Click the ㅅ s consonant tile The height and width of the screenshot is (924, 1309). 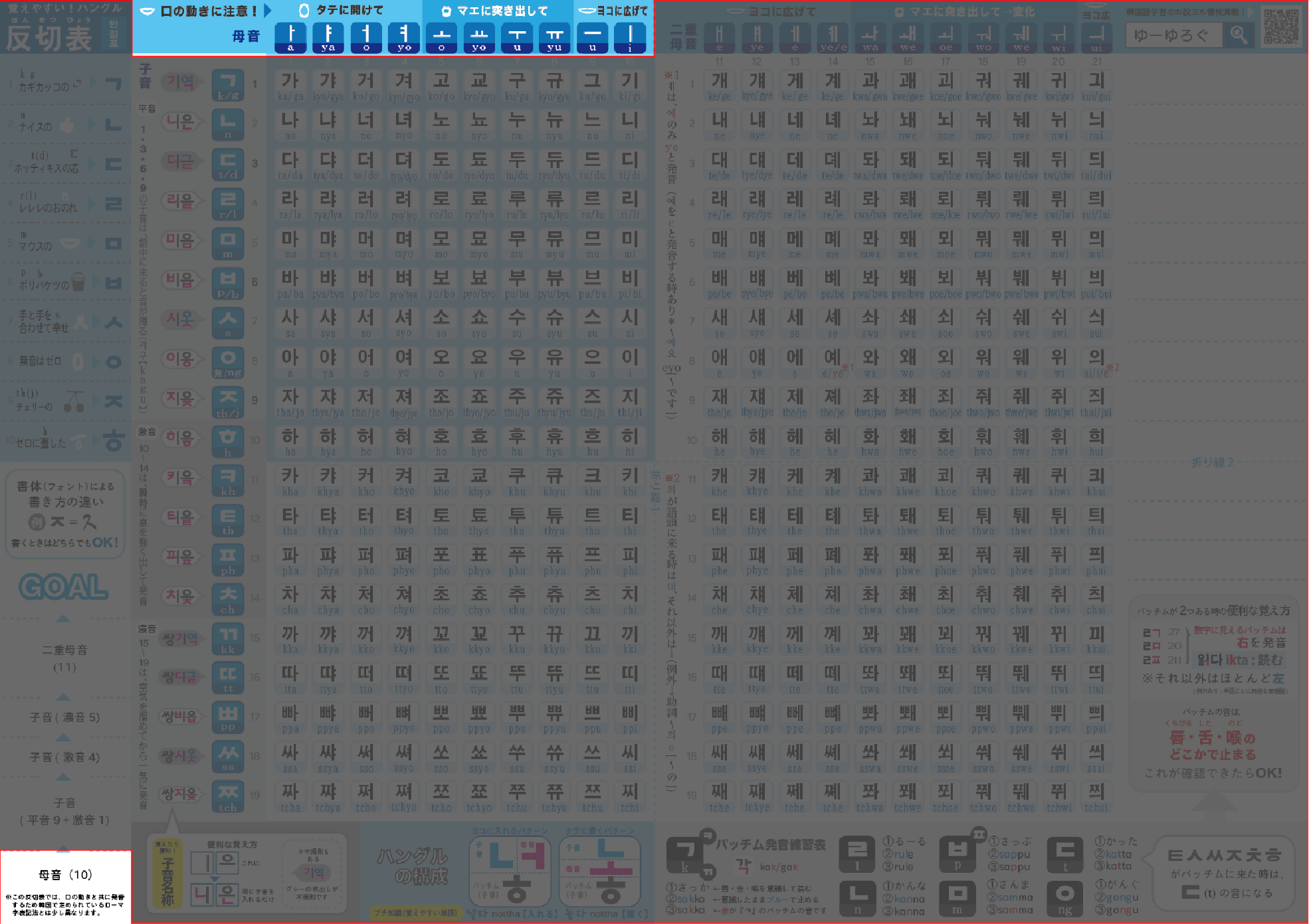click(x=228, y=322)
